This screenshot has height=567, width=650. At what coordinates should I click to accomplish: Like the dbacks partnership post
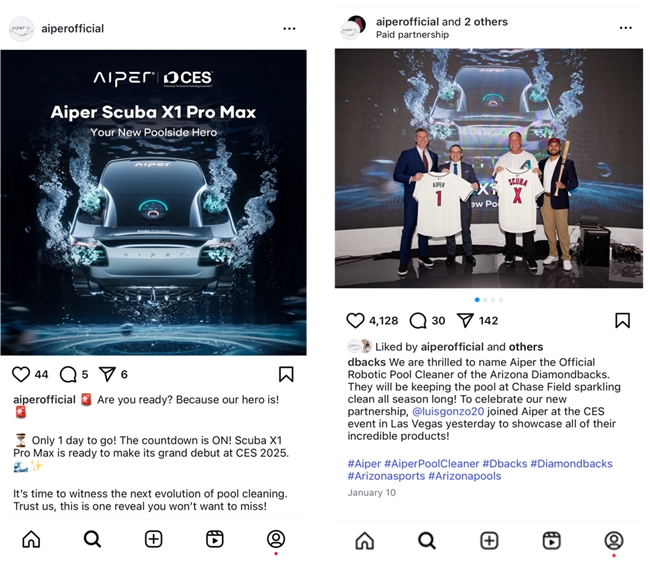pyautogui.click(x=355, y=320)
